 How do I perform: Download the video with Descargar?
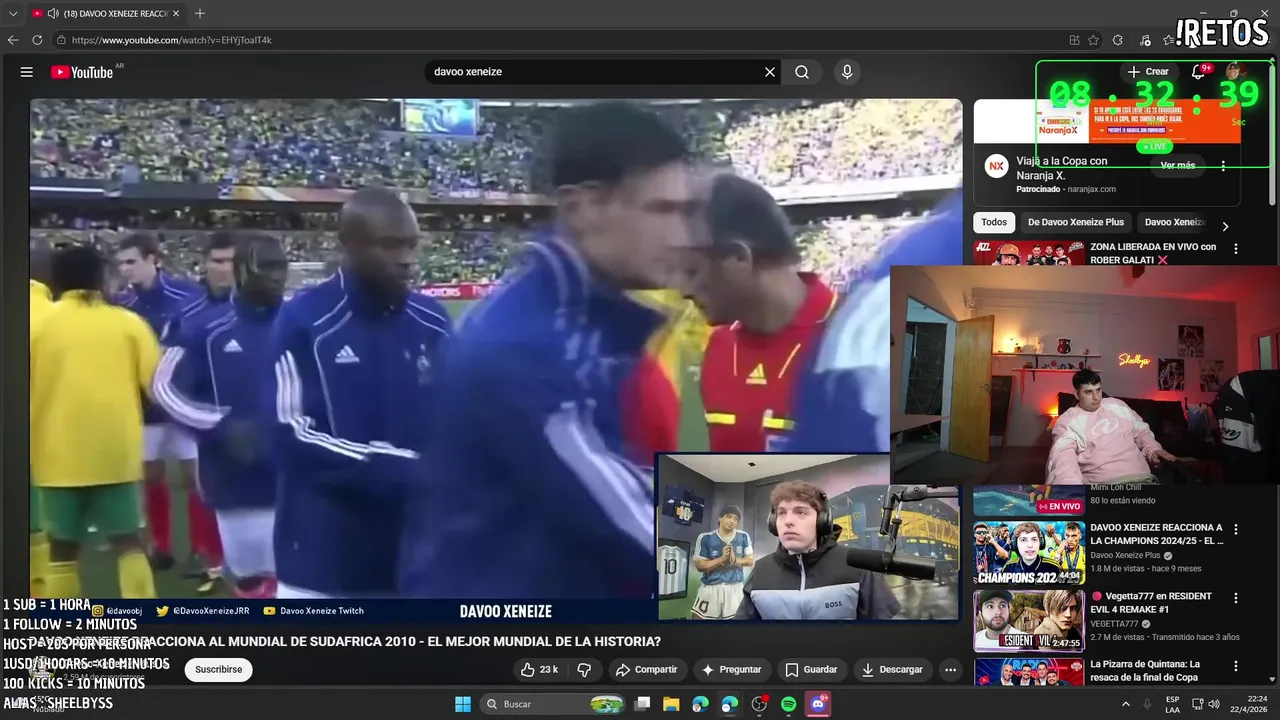point(892,670)
